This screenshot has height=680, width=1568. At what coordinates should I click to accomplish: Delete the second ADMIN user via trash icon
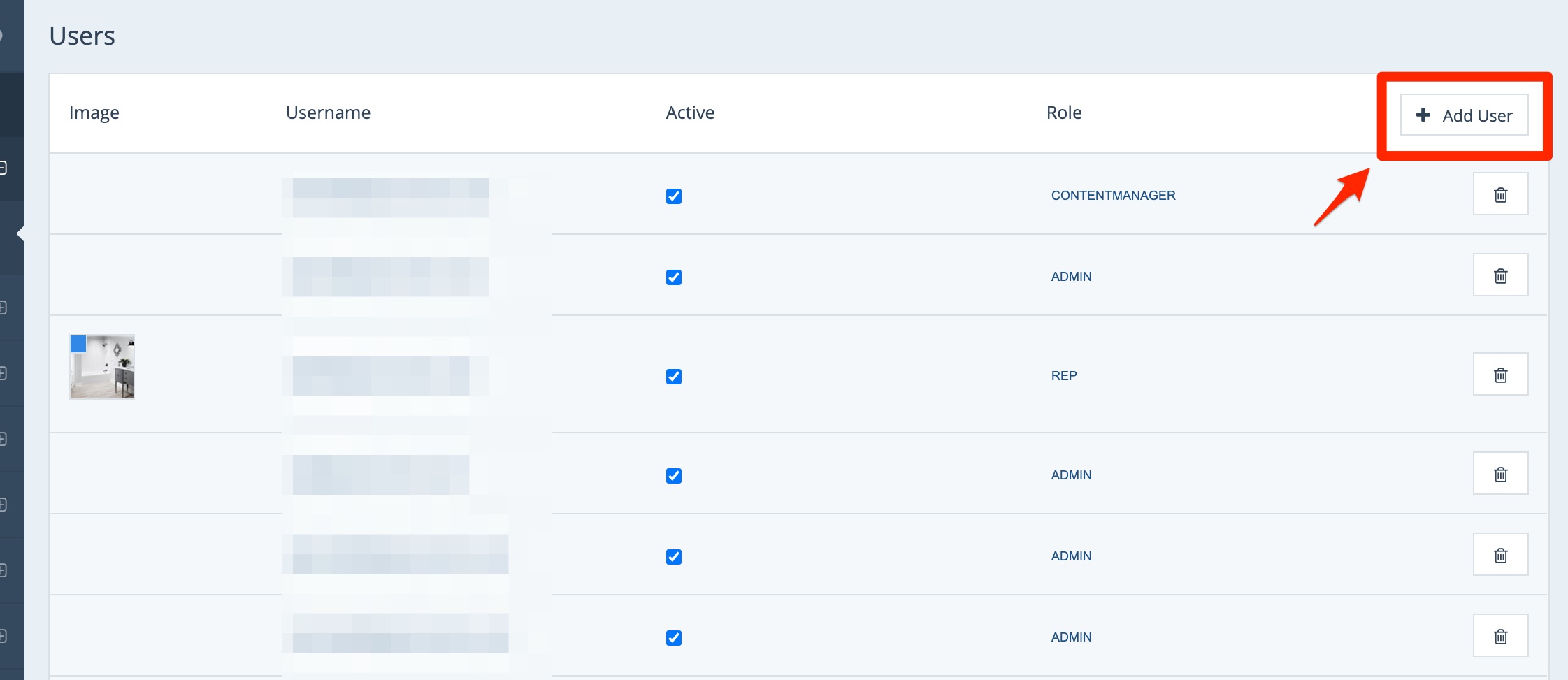coord(1500,474)
